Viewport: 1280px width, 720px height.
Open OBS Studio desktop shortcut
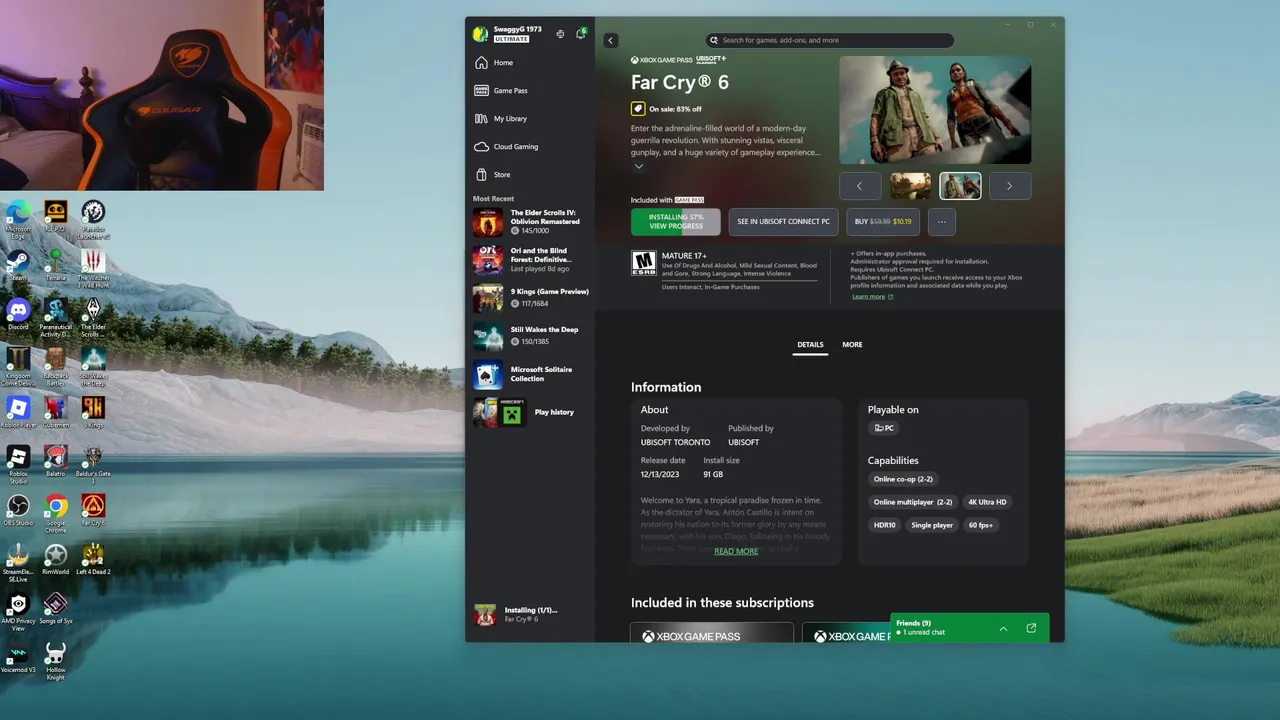(x=18, y=510)
